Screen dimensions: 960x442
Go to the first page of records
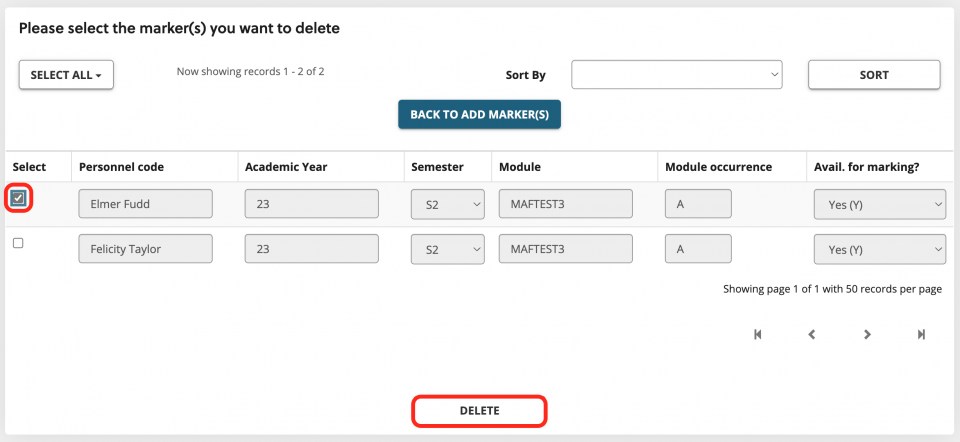[757, 334]
